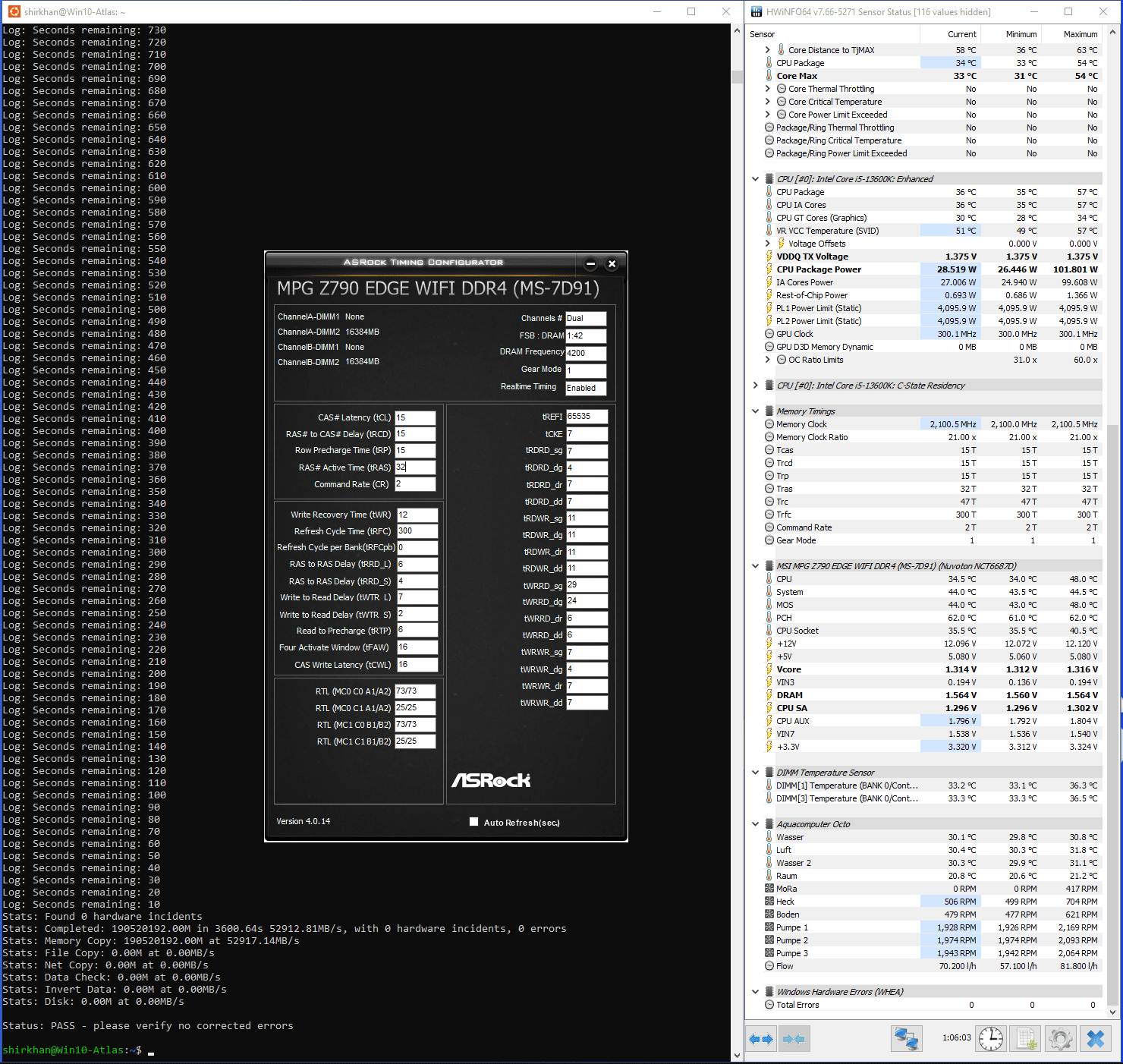Click the Command Rate (CR) field

tap(415, 484)
